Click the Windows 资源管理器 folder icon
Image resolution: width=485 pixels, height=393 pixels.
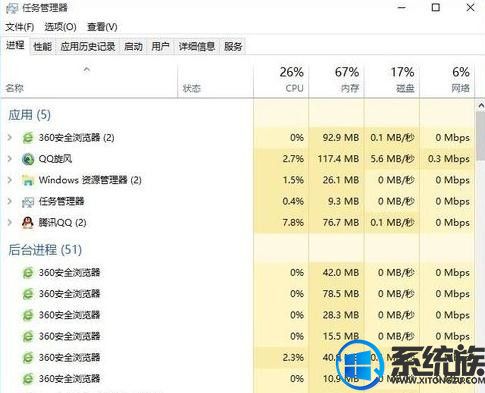28,180
